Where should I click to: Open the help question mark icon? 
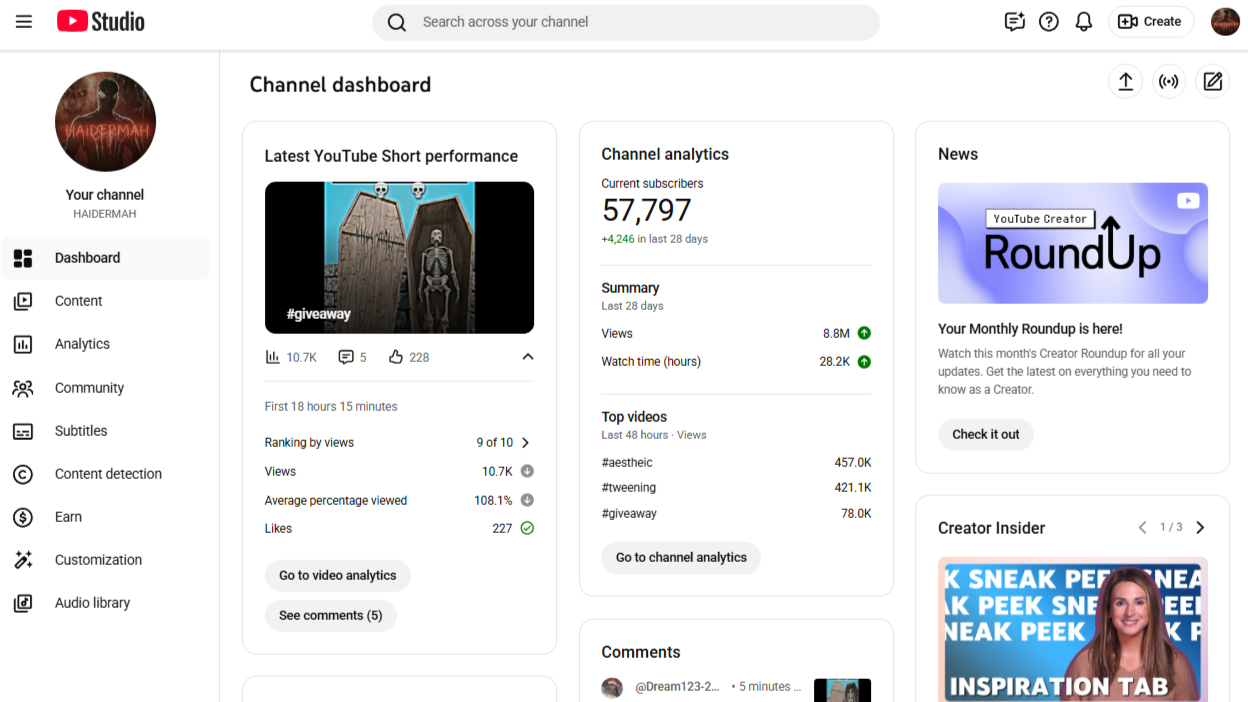(1048, 22)
